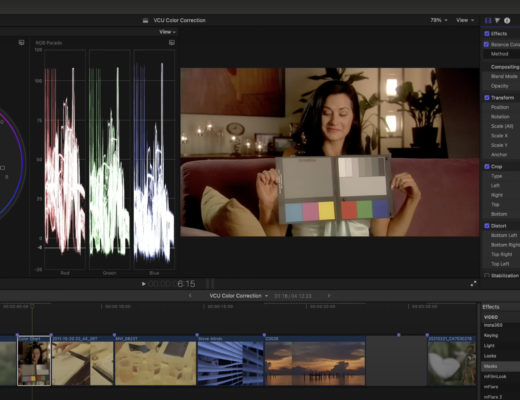Click the marker above the sunset clip start
Screen dimensions: 520x400
point(264,334)
